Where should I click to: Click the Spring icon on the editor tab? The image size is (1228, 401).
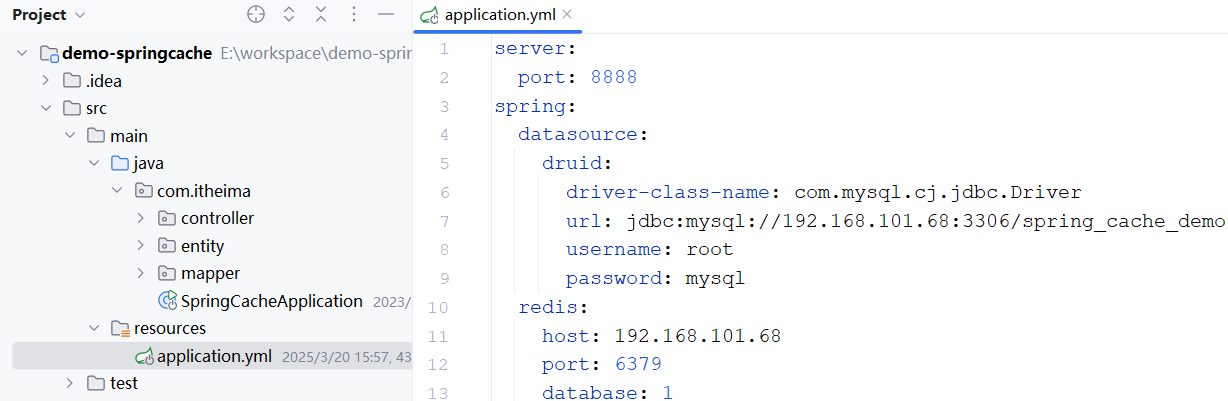(x=430, y=14)
